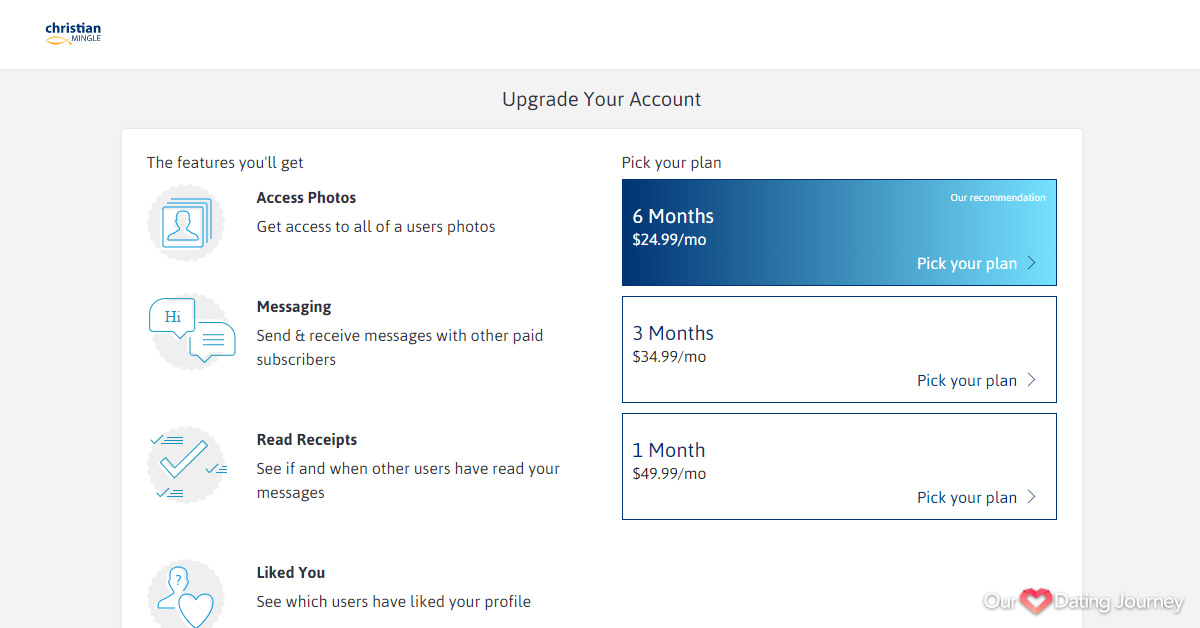The height and width of the screenshot is (628, 1200).
Task: Click the Read Receipts checkmark icon
Action: point(187,464)
